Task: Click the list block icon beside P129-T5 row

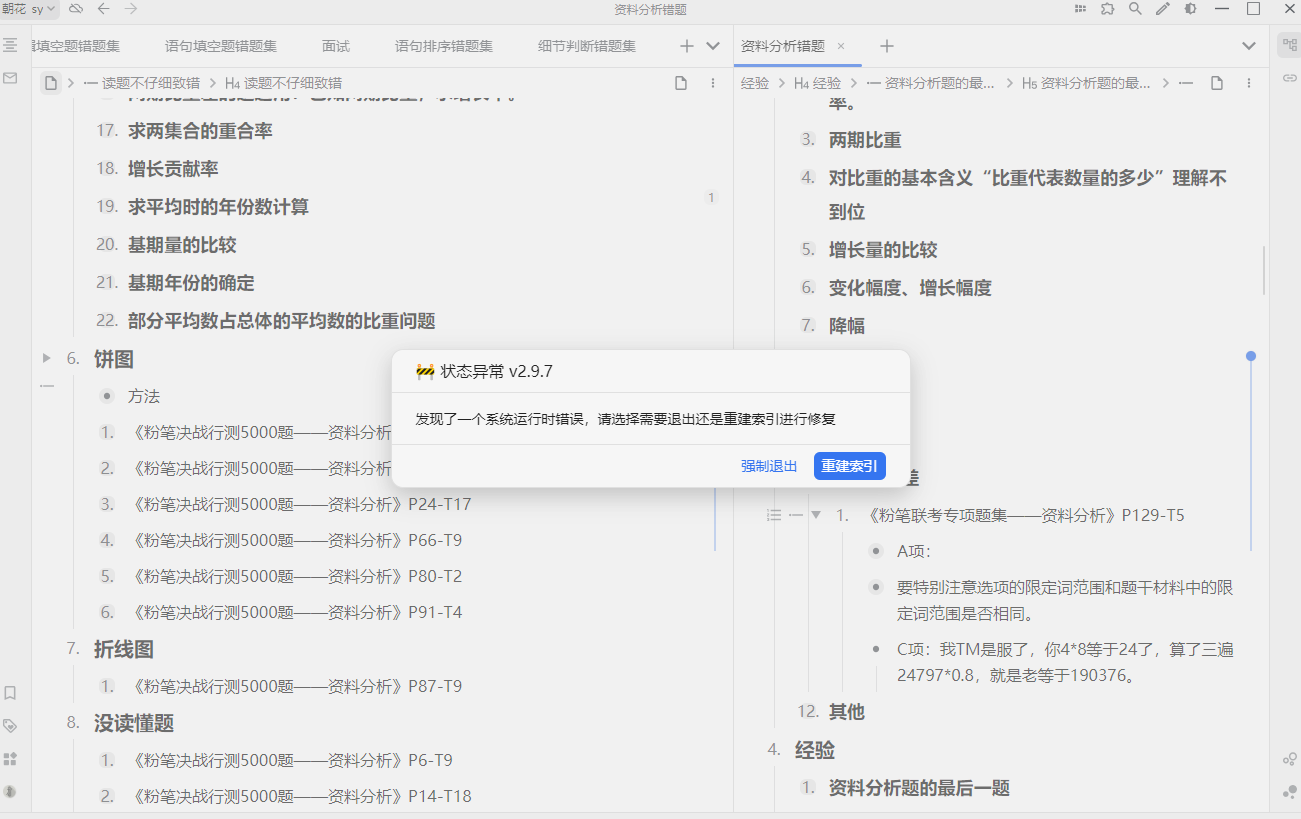Action: click(773, 515)
